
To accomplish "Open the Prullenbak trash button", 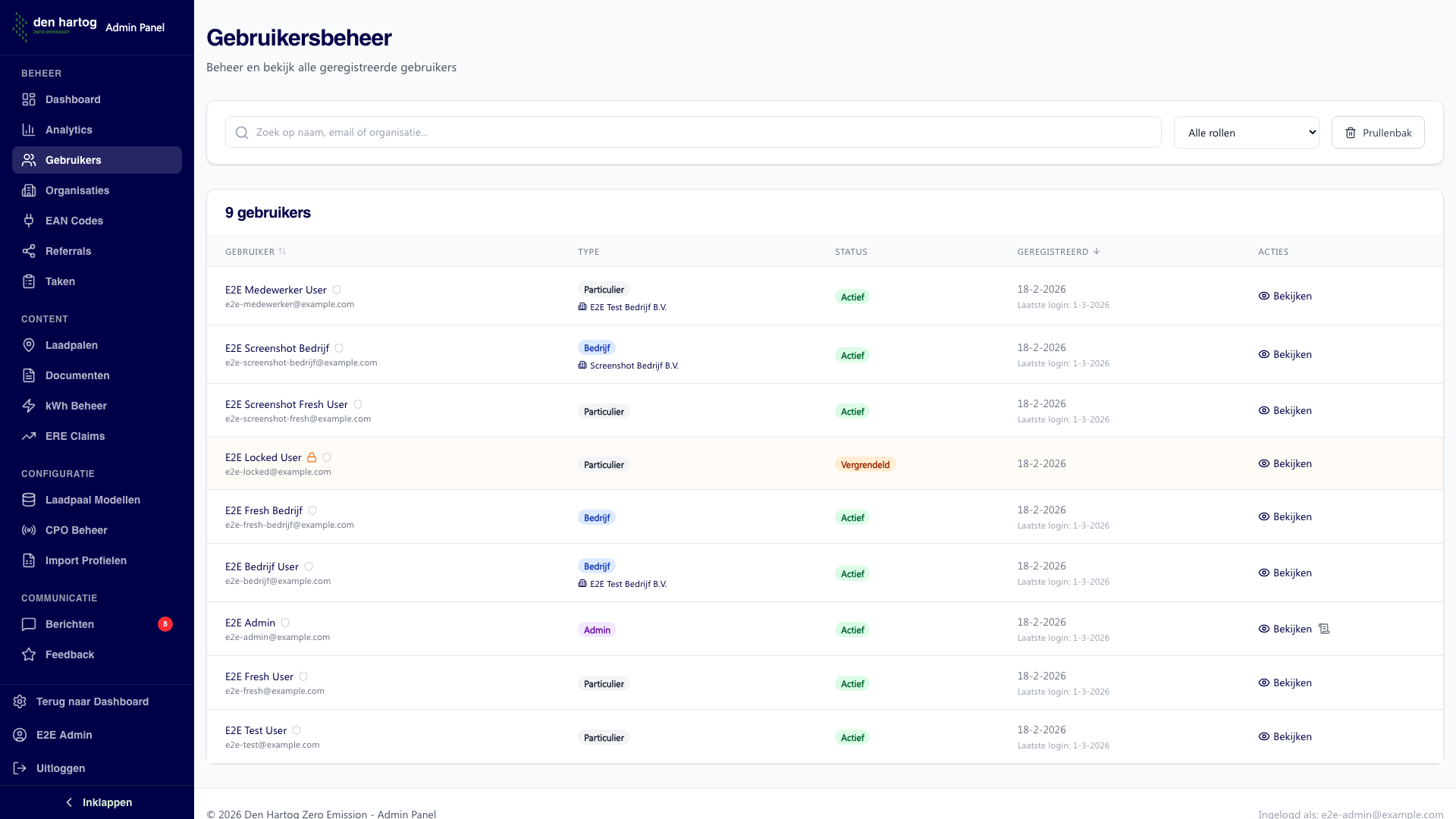I will [x=1377, y=133].
